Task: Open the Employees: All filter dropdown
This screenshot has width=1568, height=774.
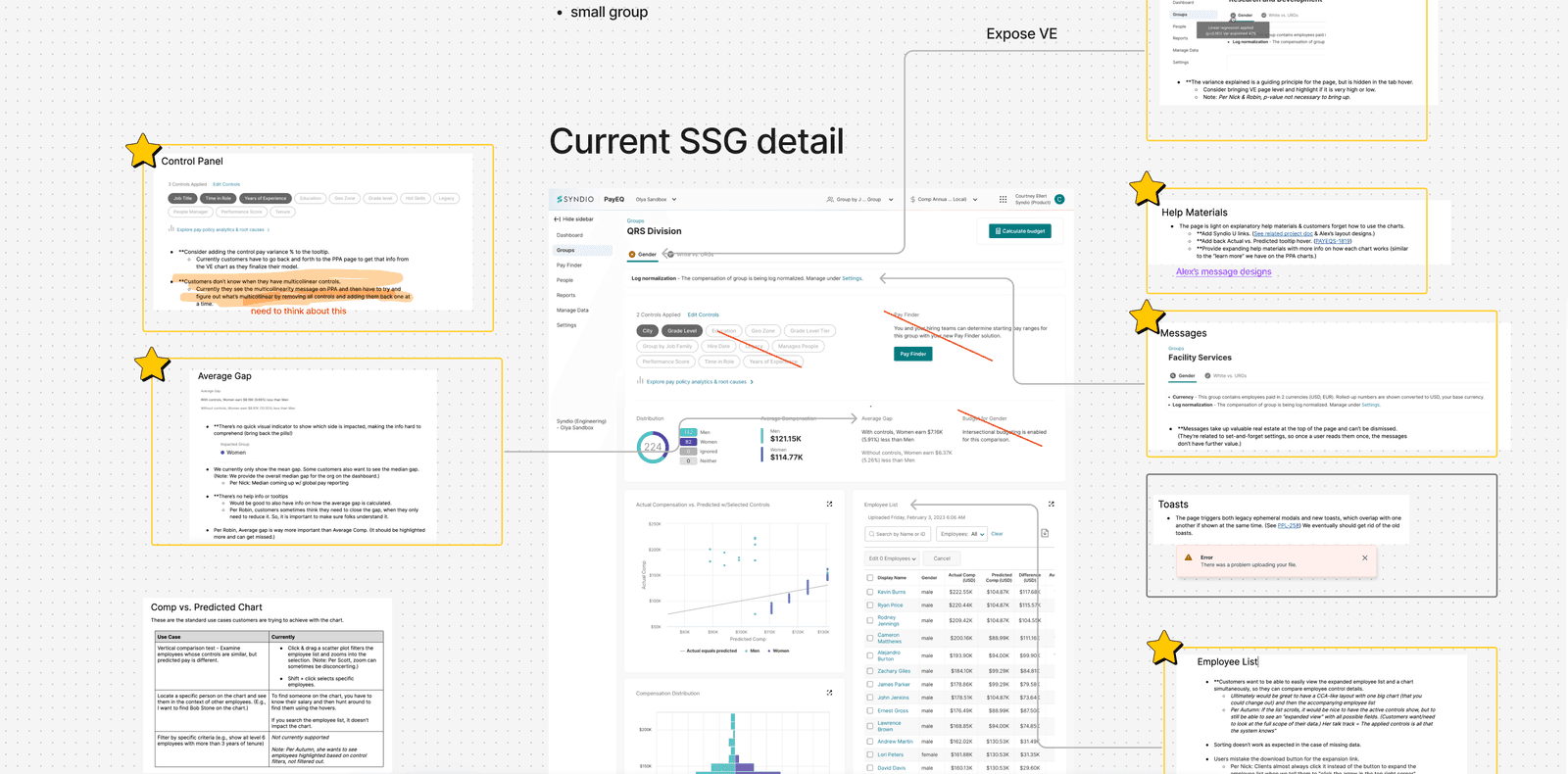Action: pyautogui.click(x=962, y=534)
